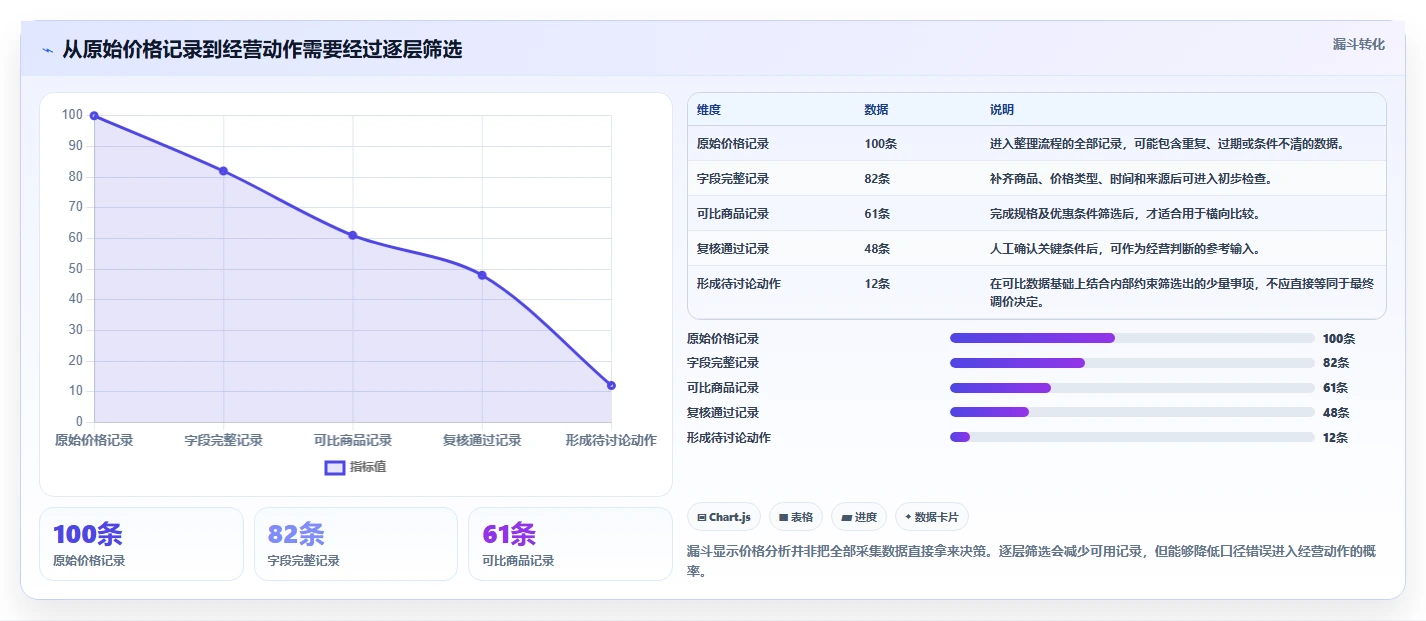This screenshot has width=1426, height=621.
Task: Click the table cell reading 100条
Action: click(x=881, y=144)
